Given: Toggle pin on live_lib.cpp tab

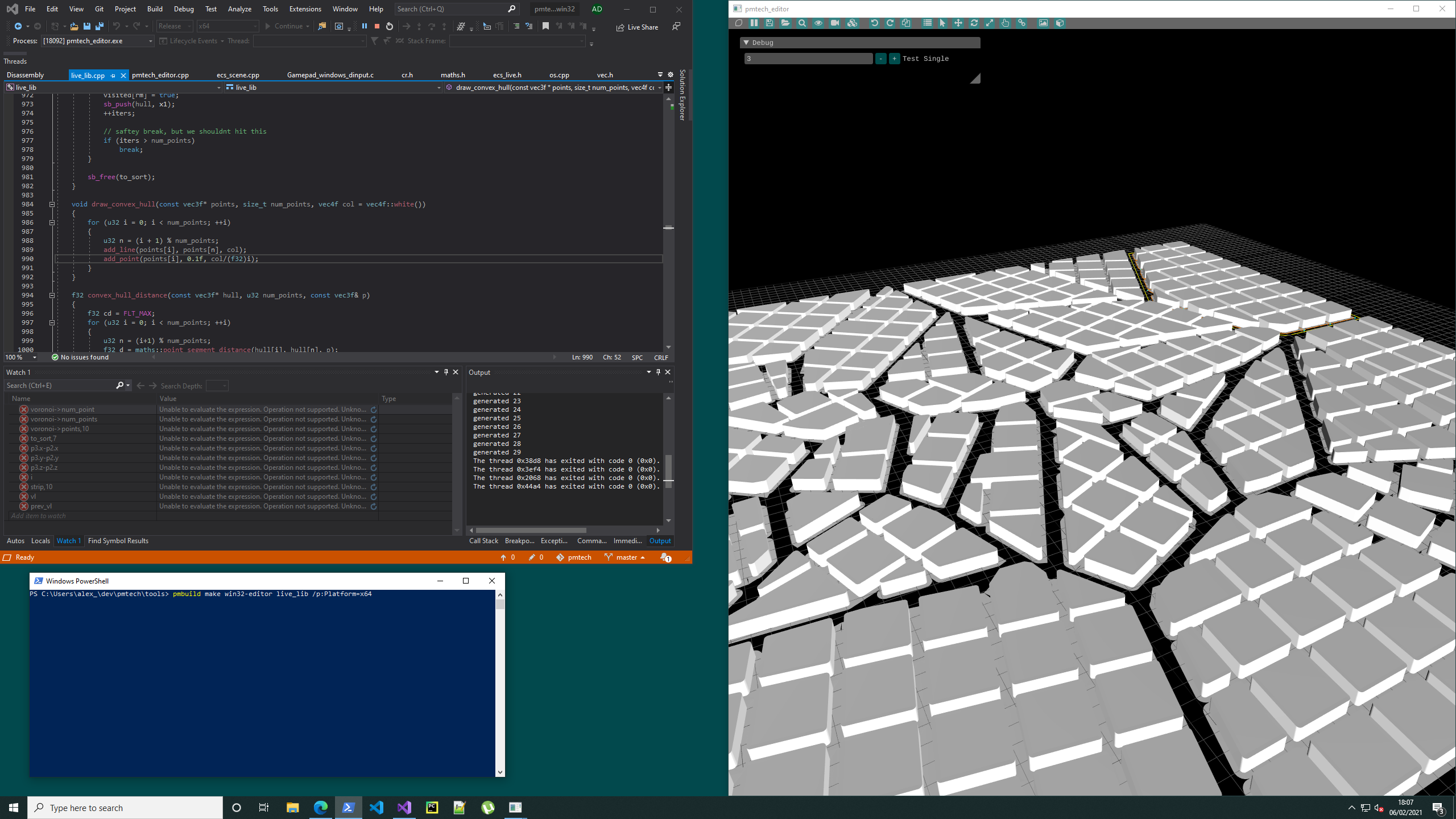Looking at the screenshot, I should click(113, 75).
